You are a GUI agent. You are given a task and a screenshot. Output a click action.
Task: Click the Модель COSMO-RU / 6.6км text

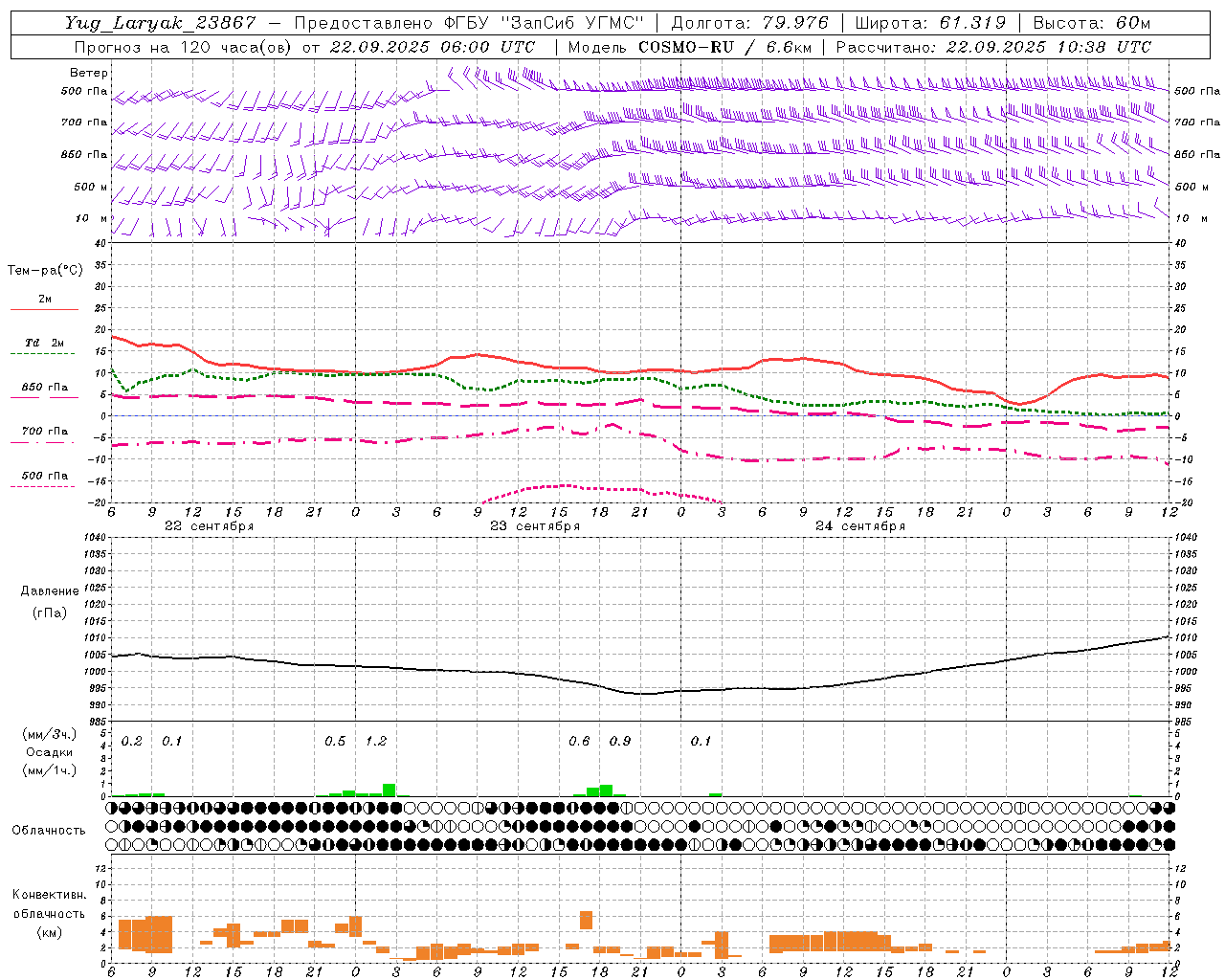(690, 47)
